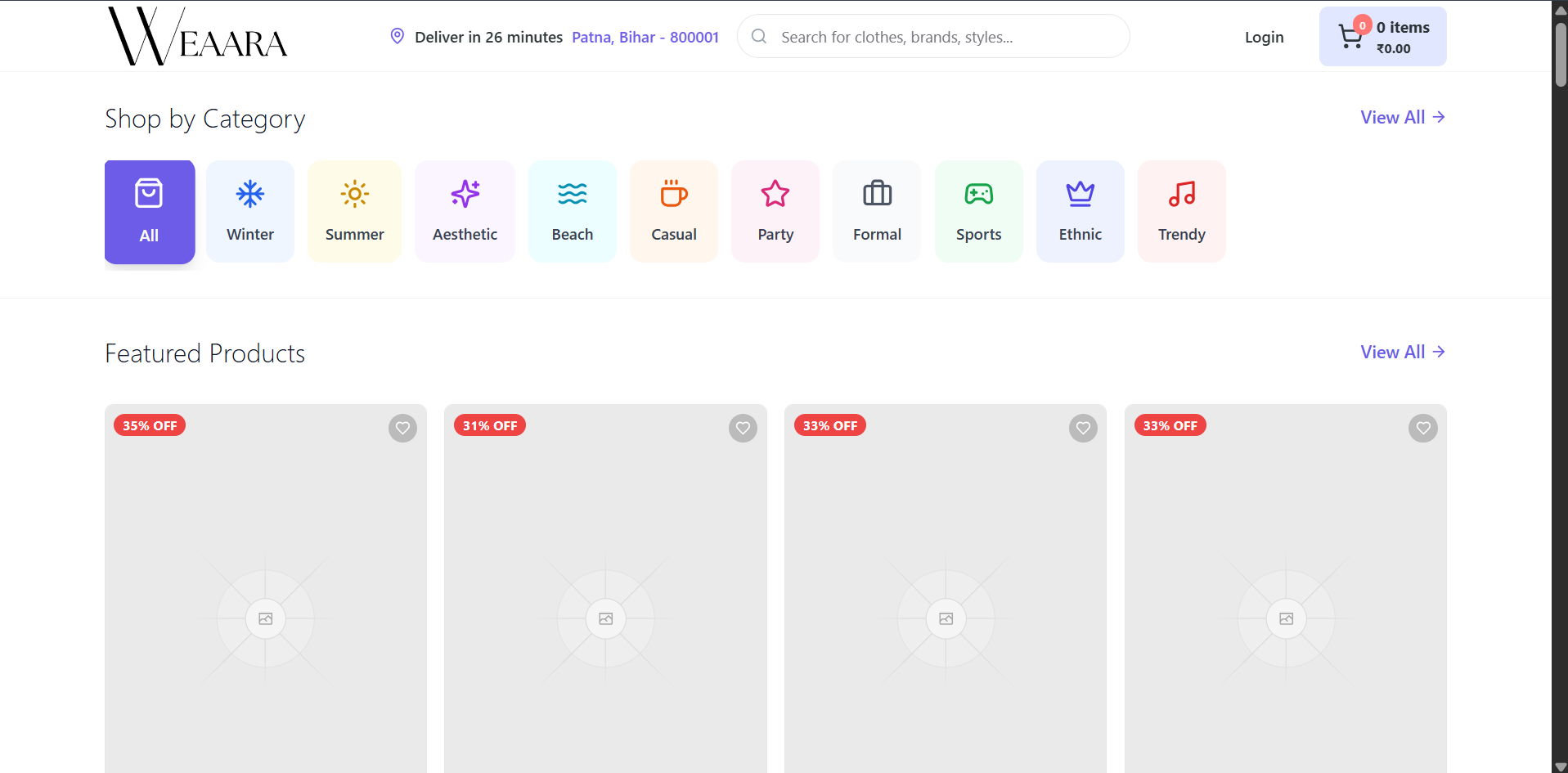
Task: Select the Party star category icon
Action: pyautogui.click(x=775, y=194)
